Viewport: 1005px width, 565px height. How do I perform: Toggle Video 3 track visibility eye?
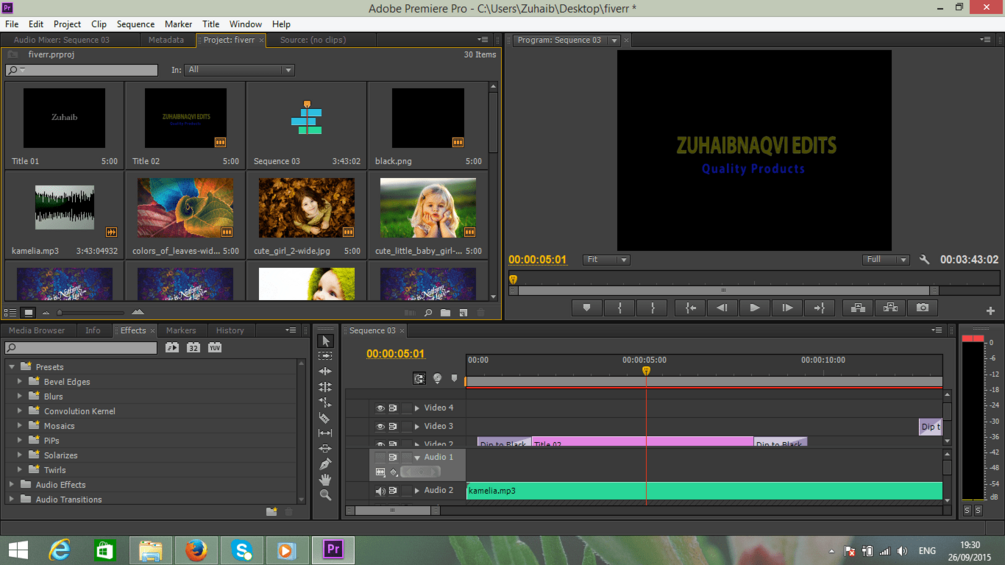(380, 427)
